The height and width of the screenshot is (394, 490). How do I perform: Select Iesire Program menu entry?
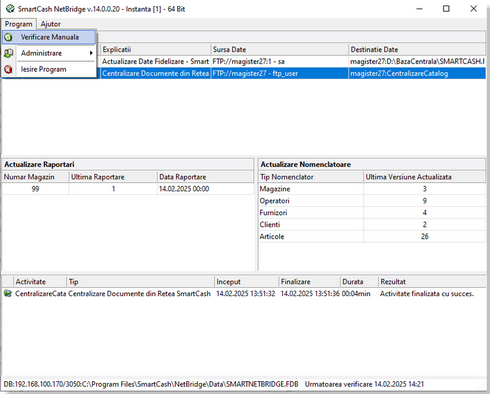[49, 69]
